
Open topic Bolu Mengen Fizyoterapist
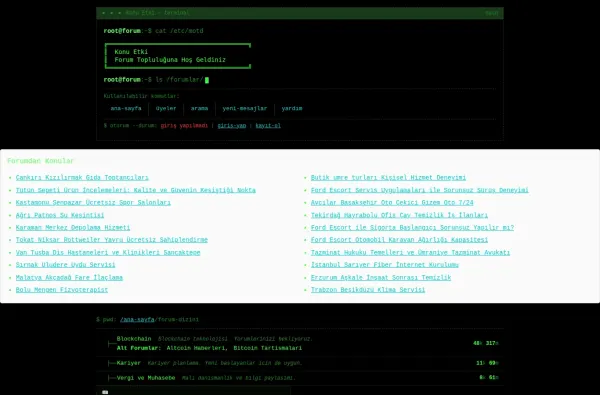(62, 290)
